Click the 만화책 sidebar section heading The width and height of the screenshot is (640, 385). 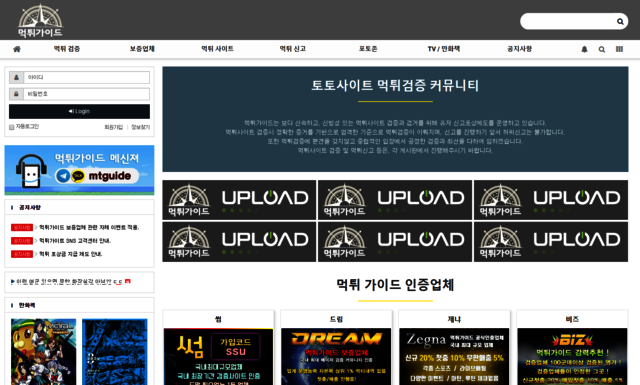[x=27, y=305]
